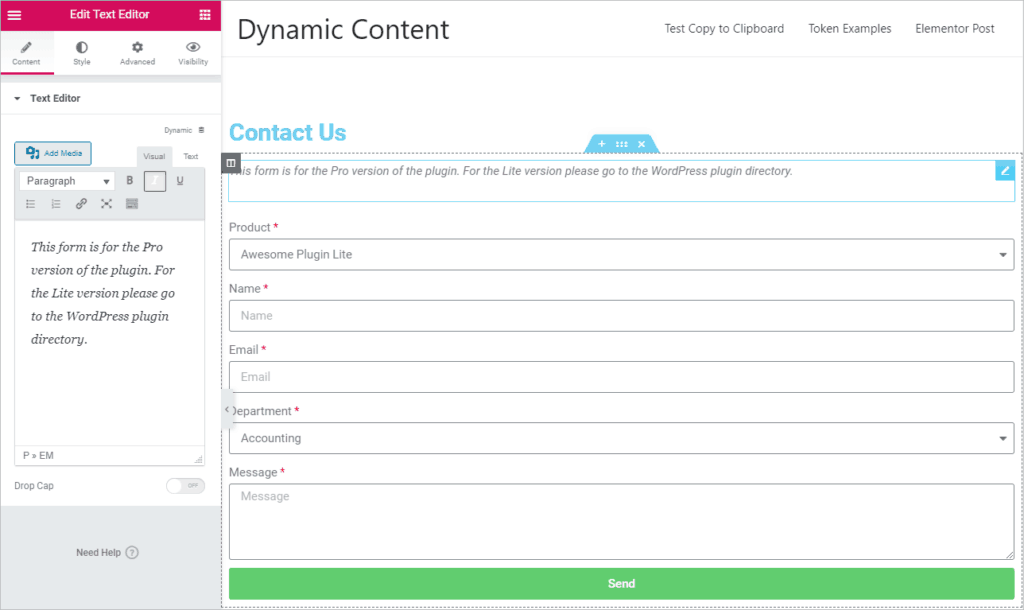The width and height of the screenshot is (1024, 610).
Task: Click the green Send button
Action: (621, 583)
